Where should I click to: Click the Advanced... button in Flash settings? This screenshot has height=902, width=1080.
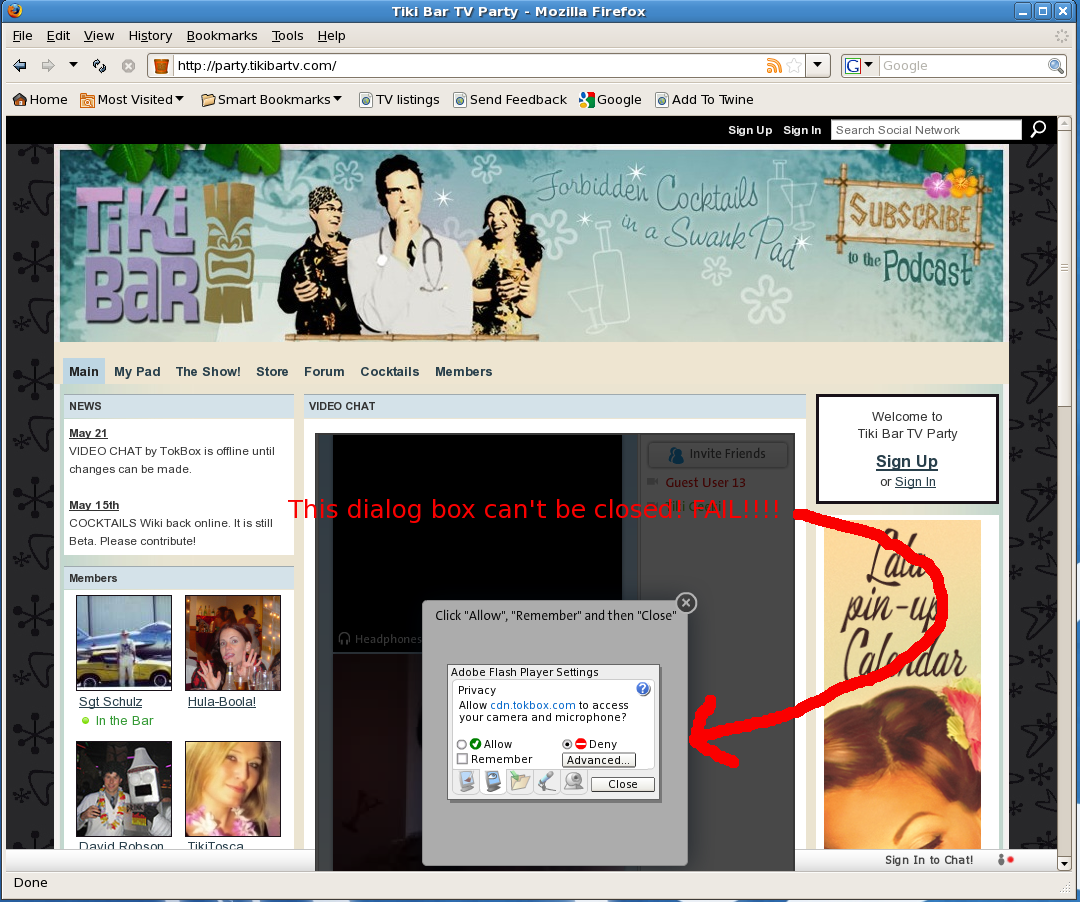(598, 760)
